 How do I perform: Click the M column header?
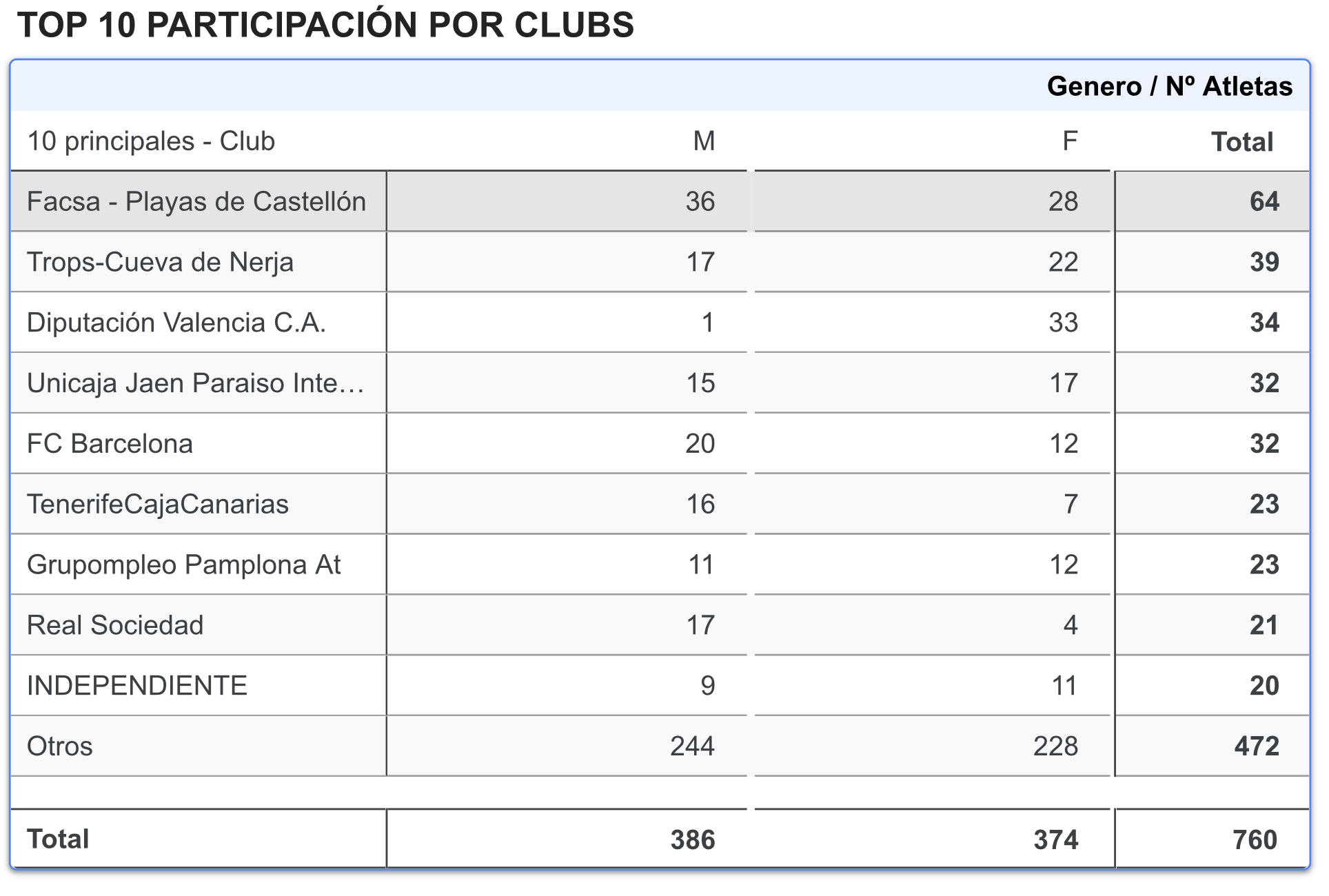click(704, 141)
